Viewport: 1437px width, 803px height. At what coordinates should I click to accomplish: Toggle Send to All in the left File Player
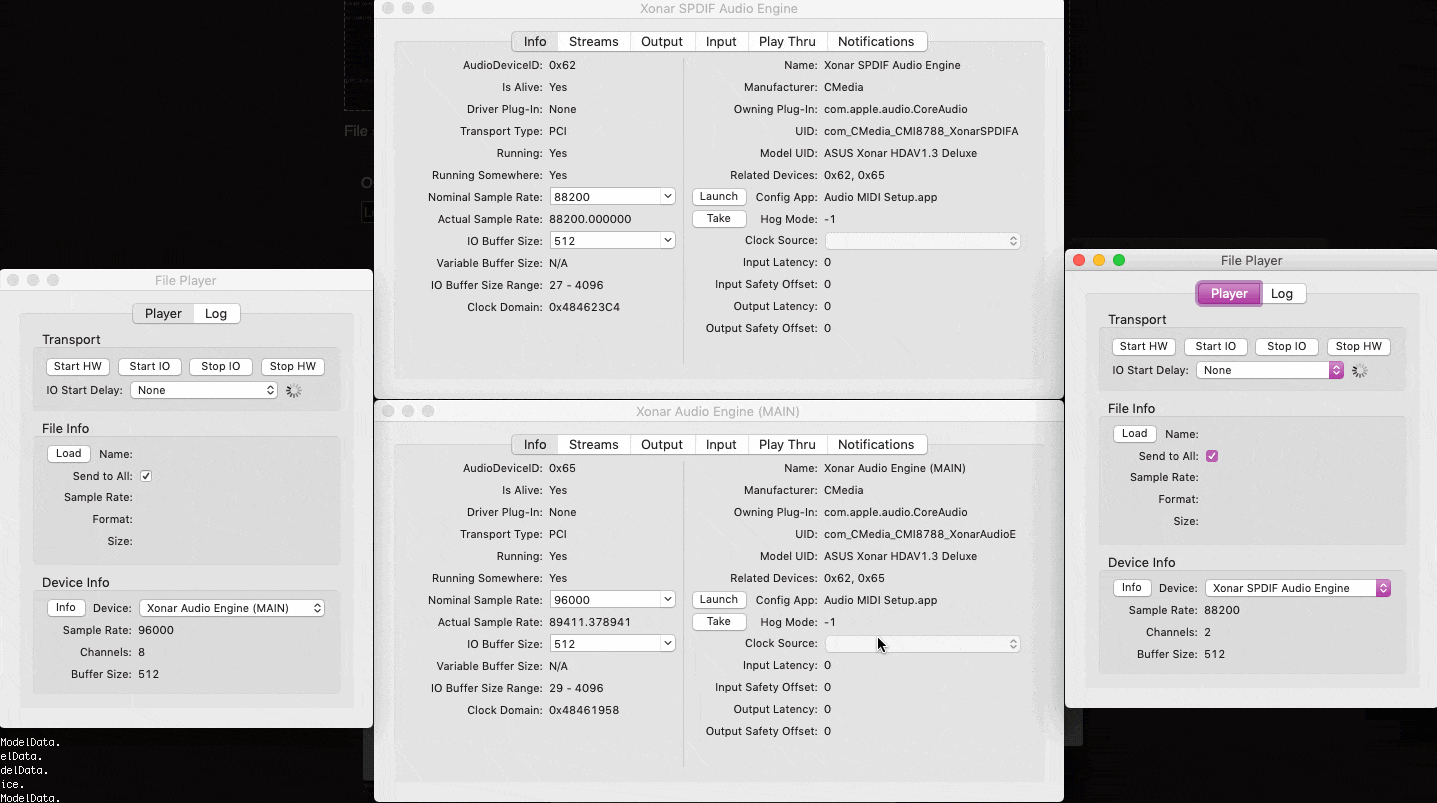(x=146, y=475)
